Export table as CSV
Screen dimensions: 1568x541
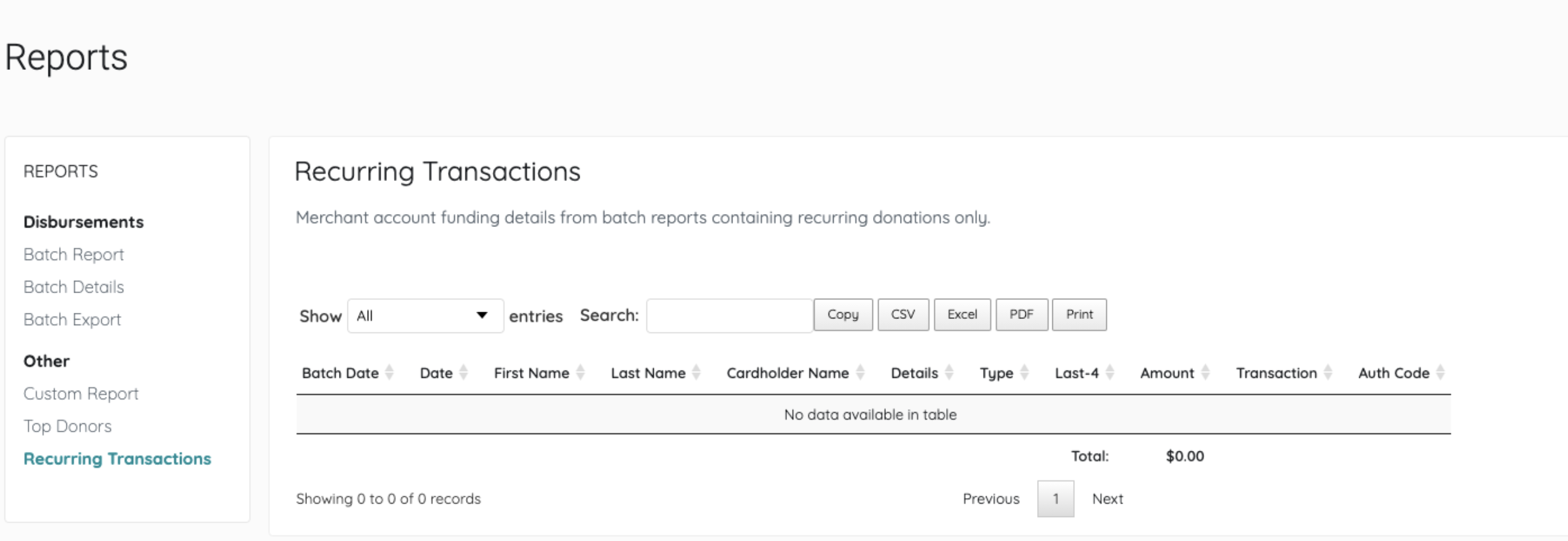(x=902, y=315)
